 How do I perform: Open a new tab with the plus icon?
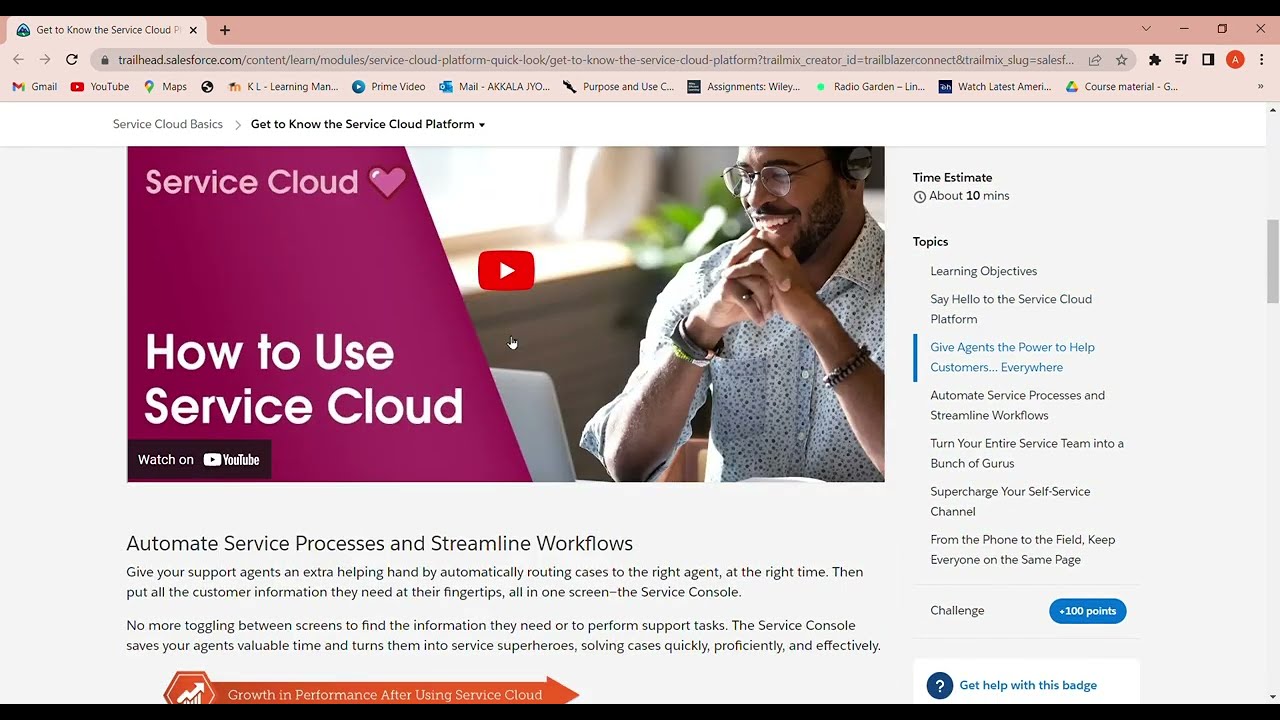[225, 30]
